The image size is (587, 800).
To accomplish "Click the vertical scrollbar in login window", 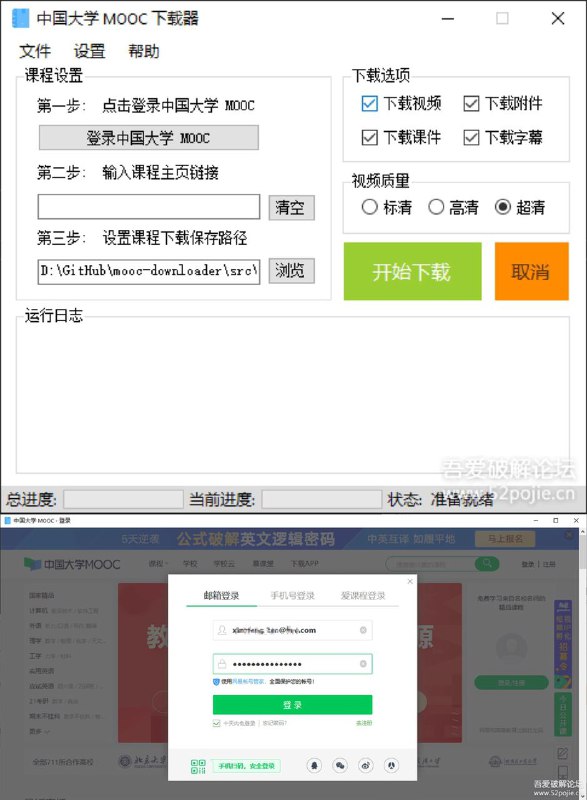I will 583,663.
